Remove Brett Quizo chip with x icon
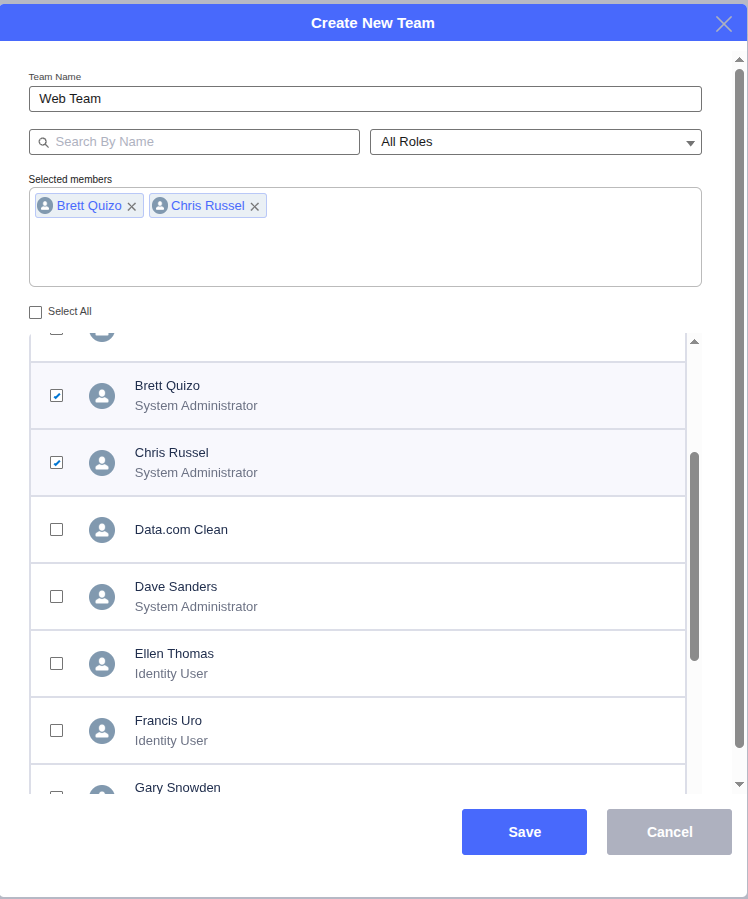 132,207
